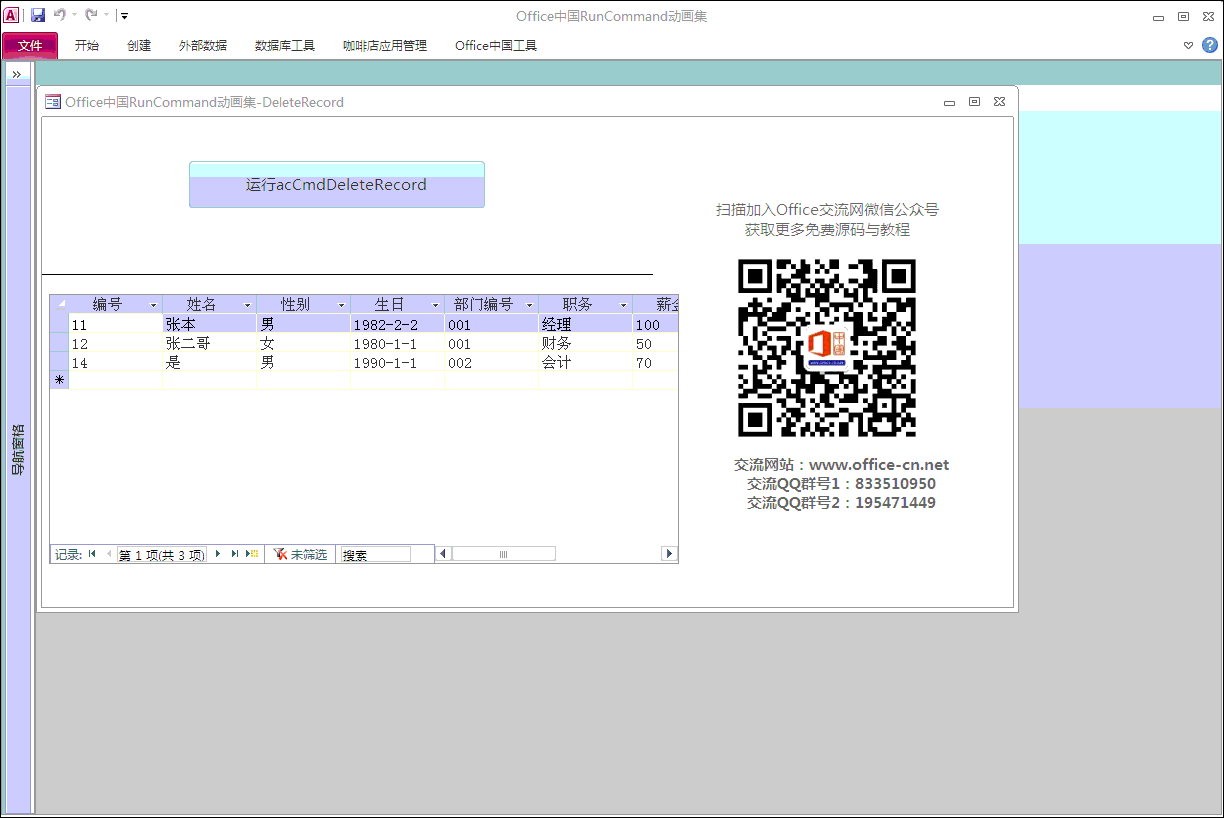Click the 未筛选 filter indicator
The height and width of the screenshot is (818, 1224).
[300, 554]
